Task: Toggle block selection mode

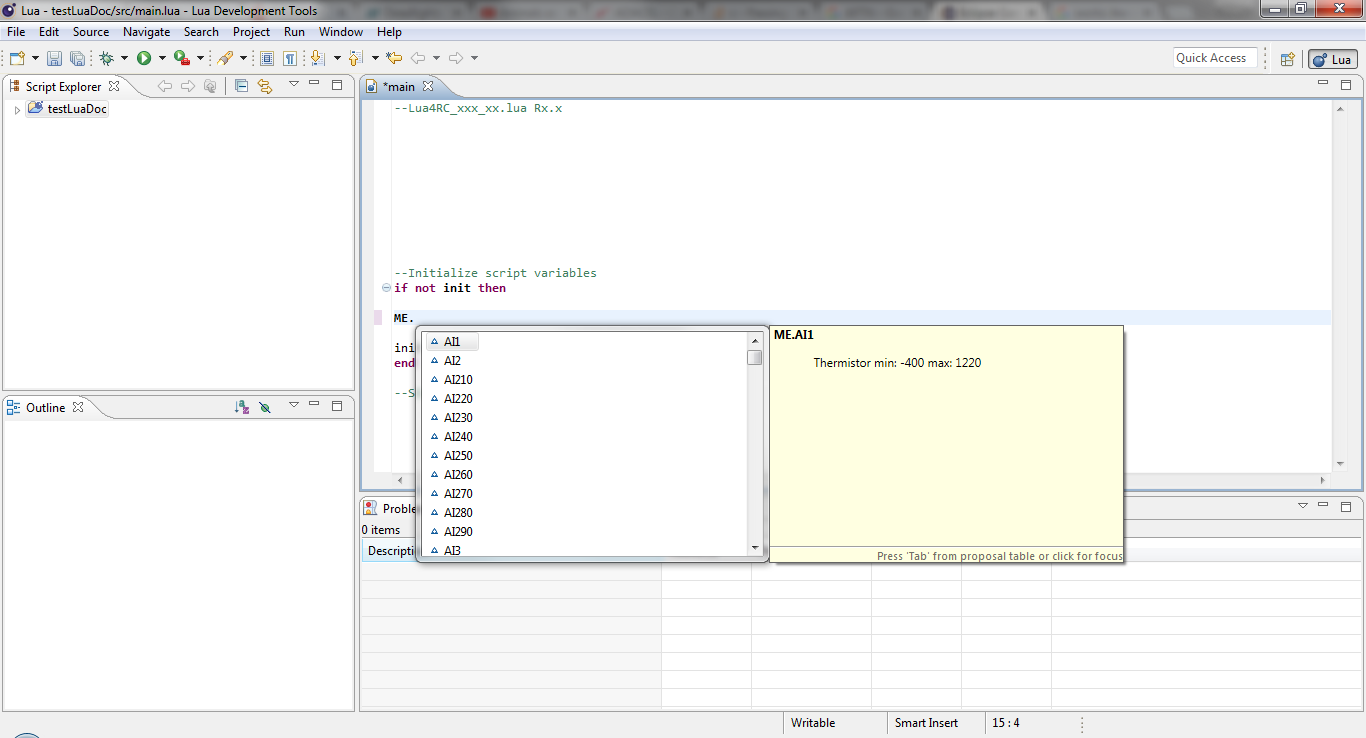Action: (267, 58)
